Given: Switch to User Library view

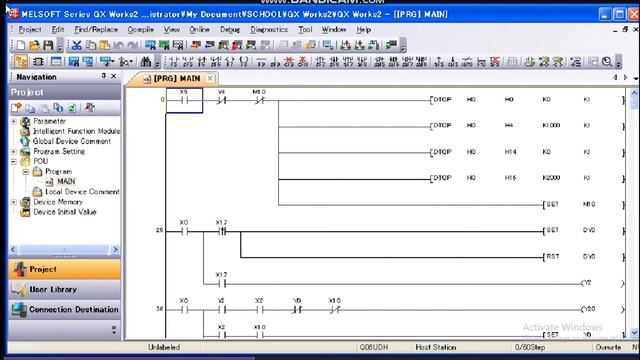Looking at the screenshot, I should [64, 289].
